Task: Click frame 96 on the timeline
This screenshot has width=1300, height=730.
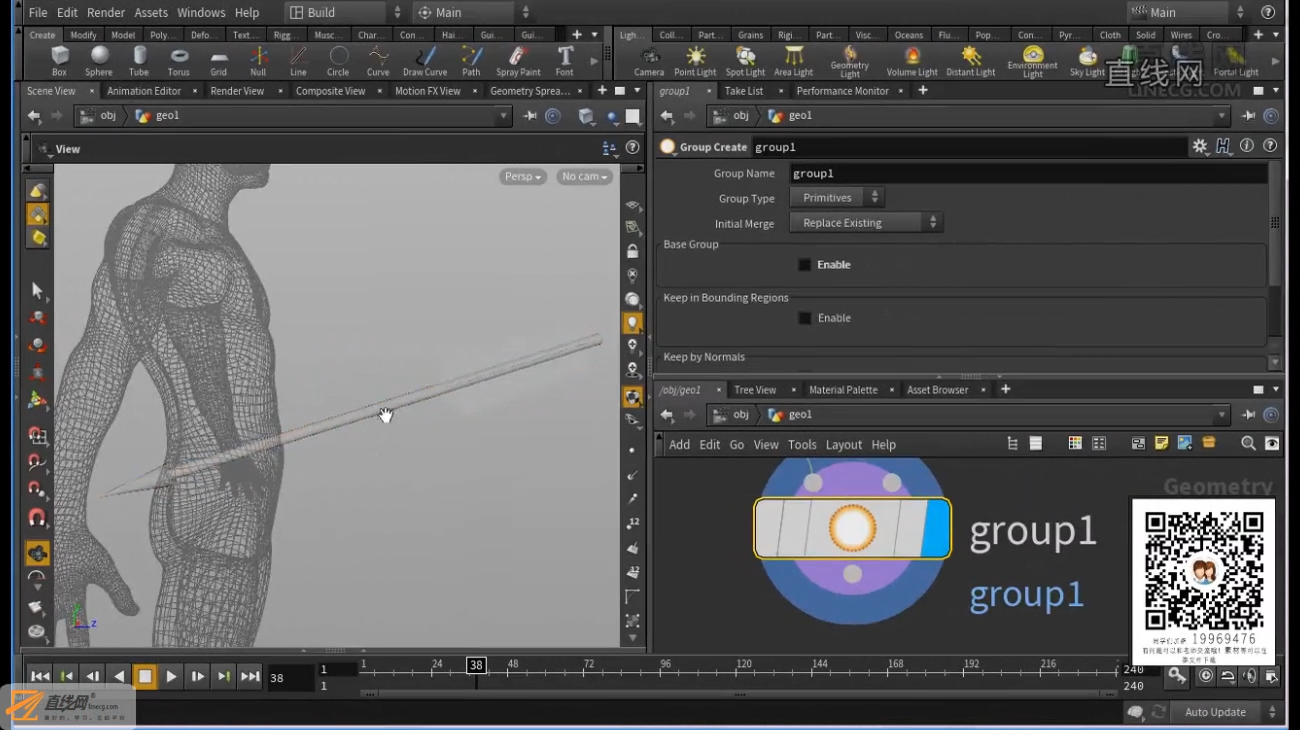Action: click(665, 666)
